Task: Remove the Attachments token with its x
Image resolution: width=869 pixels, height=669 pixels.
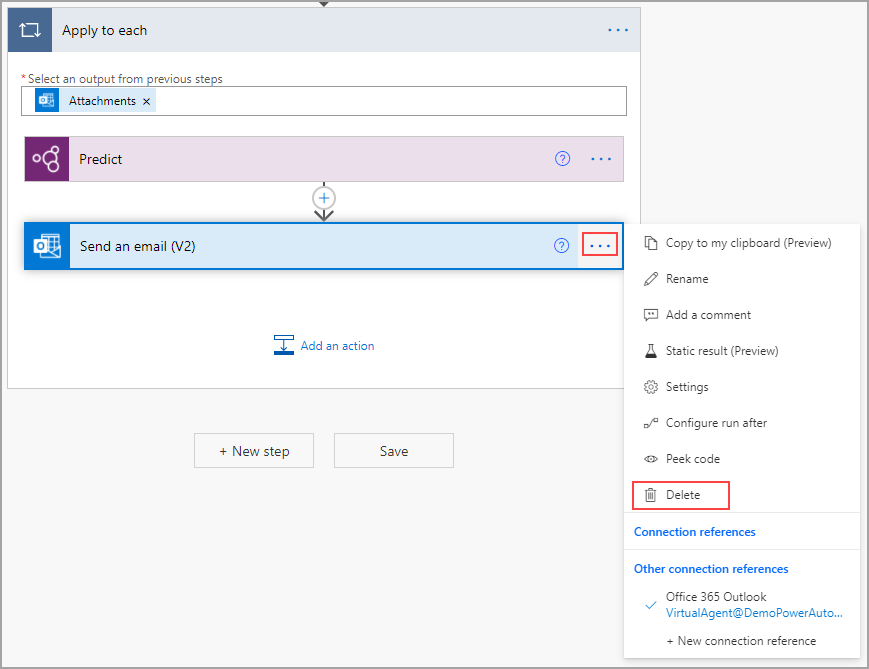Action: coord(146,100)
